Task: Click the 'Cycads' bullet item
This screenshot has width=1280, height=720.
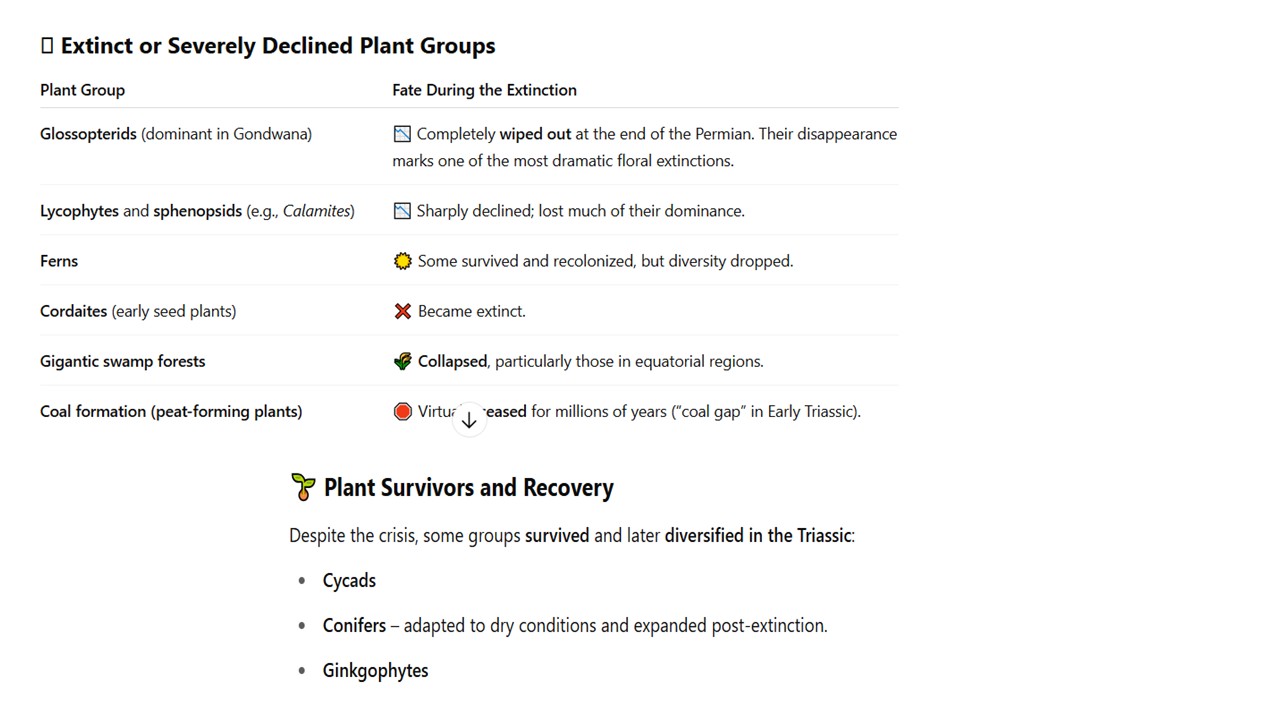Action: pyautogui.click(x=349, y=581)
